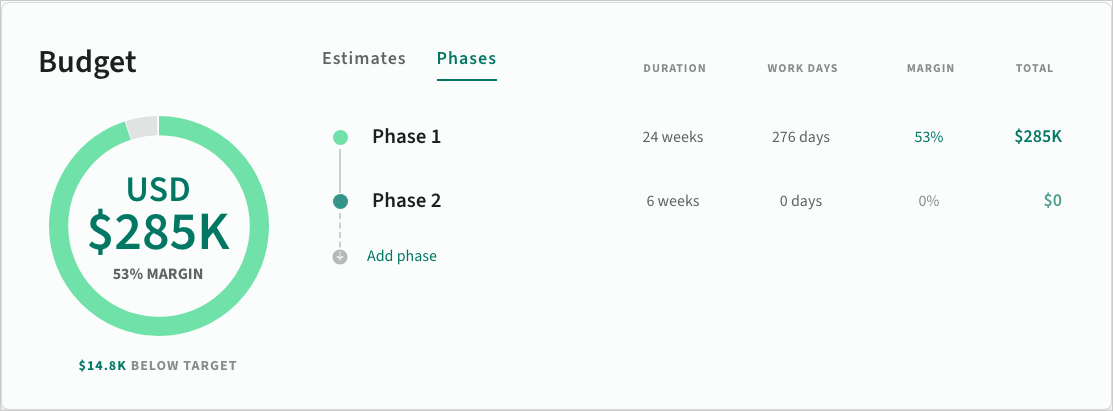Screen dimensions: 1113x411
Task: Click the Phase 2 dark teal dot
Action: 340,201
